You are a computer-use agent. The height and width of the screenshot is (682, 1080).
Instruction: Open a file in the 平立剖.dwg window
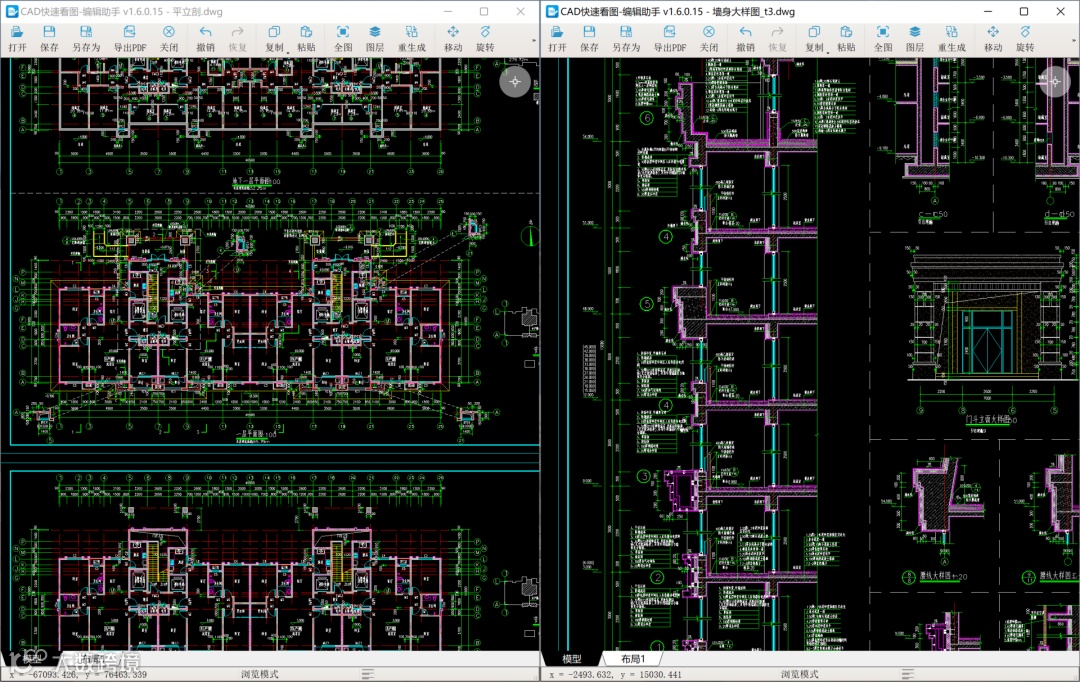click(17, 39)
